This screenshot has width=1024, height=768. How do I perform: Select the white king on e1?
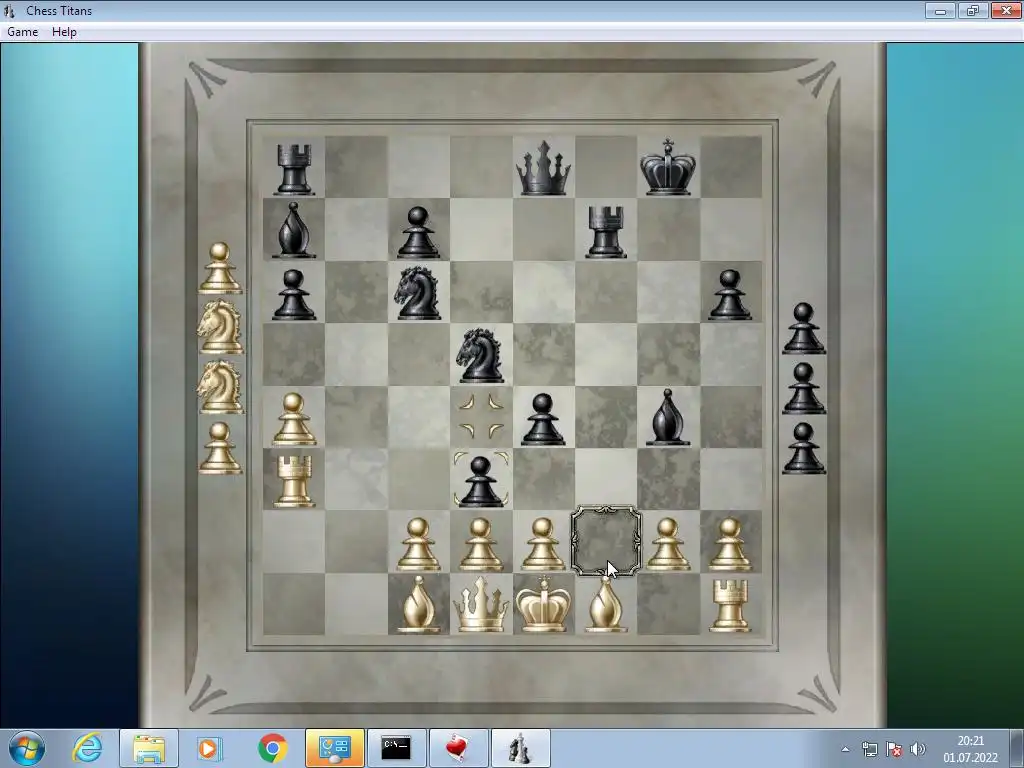543,603
